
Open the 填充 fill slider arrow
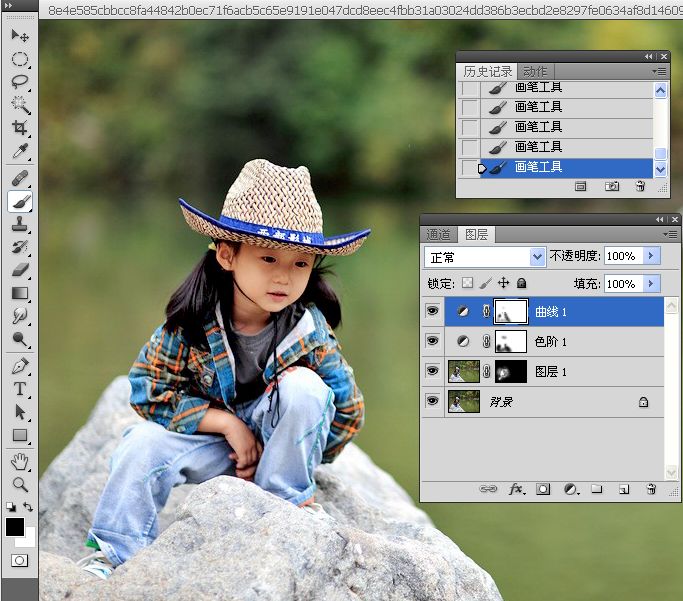click(651, 284)
